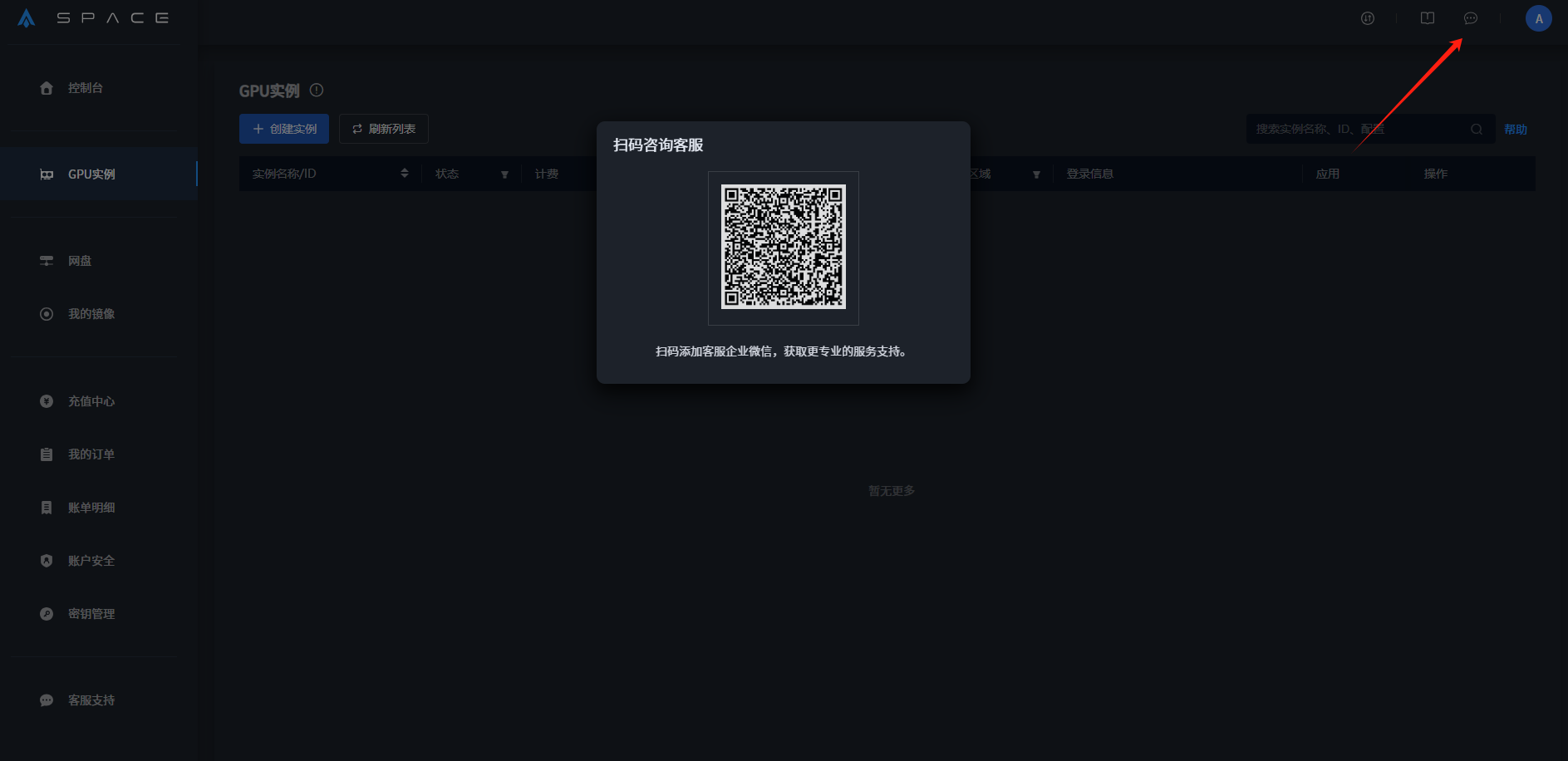1568x761 pixels.
Task: Open the user avatar "A" menu
Action: [x=1539, y=18]
